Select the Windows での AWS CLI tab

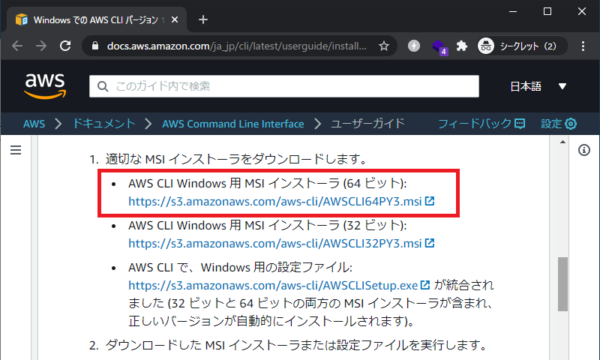click(96, 20)
